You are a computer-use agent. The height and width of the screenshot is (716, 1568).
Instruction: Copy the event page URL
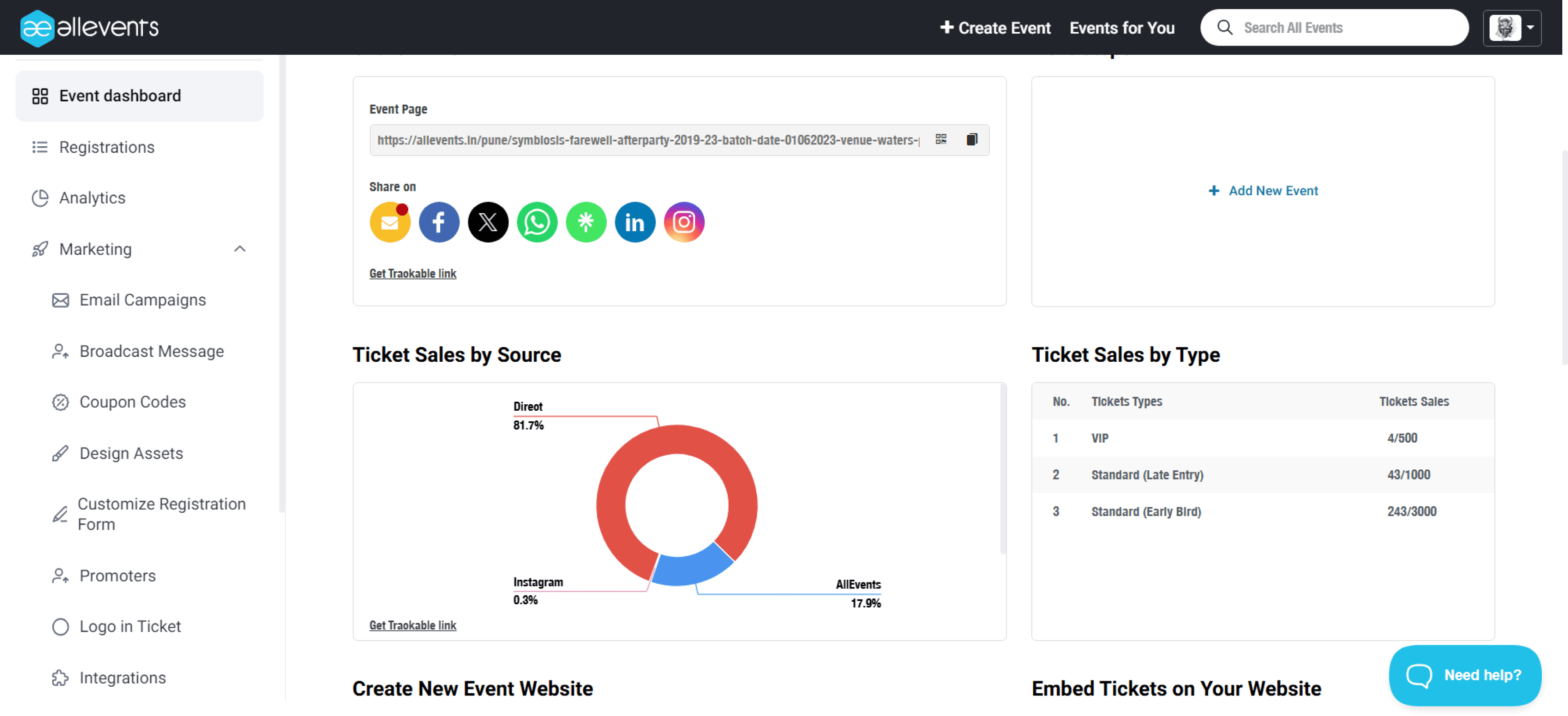pyautogui.click(x=971, y=139)
